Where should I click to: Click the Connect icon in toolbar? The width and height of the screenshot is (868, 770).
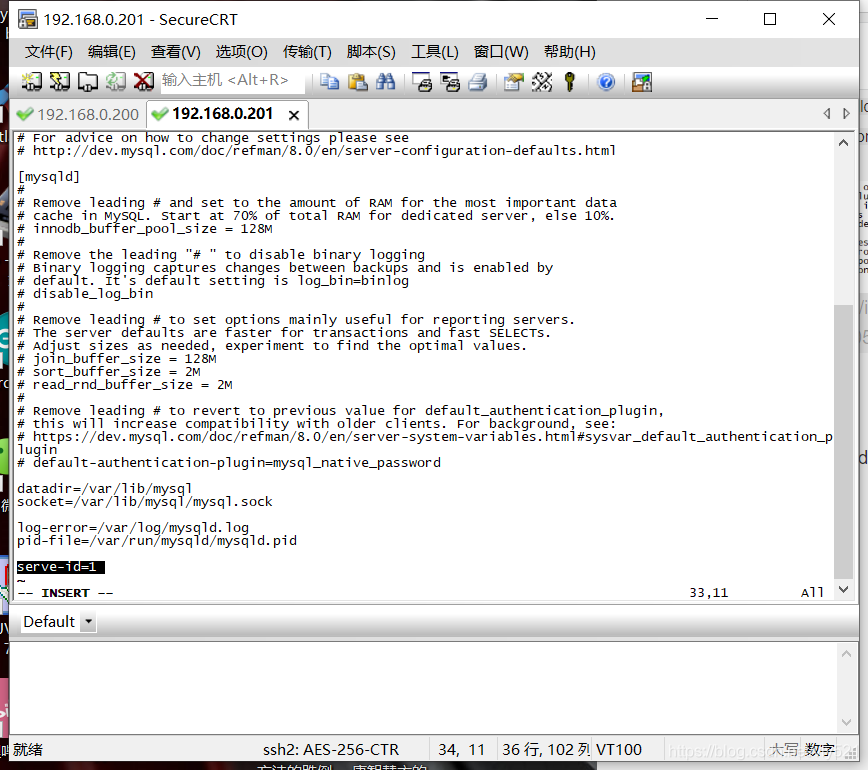[x=32, y=81]
